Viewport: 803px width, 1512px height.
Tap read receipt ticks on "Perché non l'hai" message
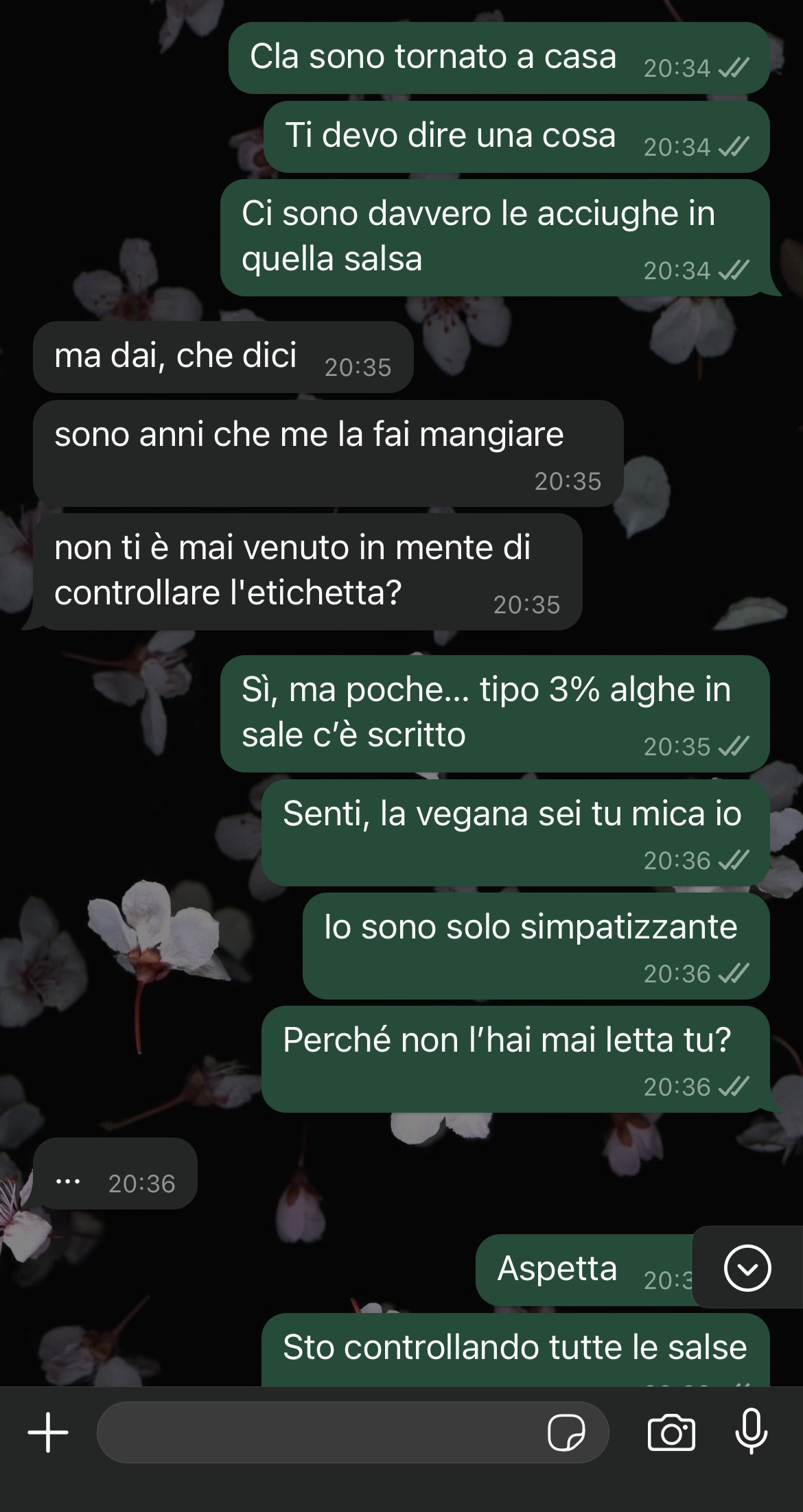[x=733, y=1087]
